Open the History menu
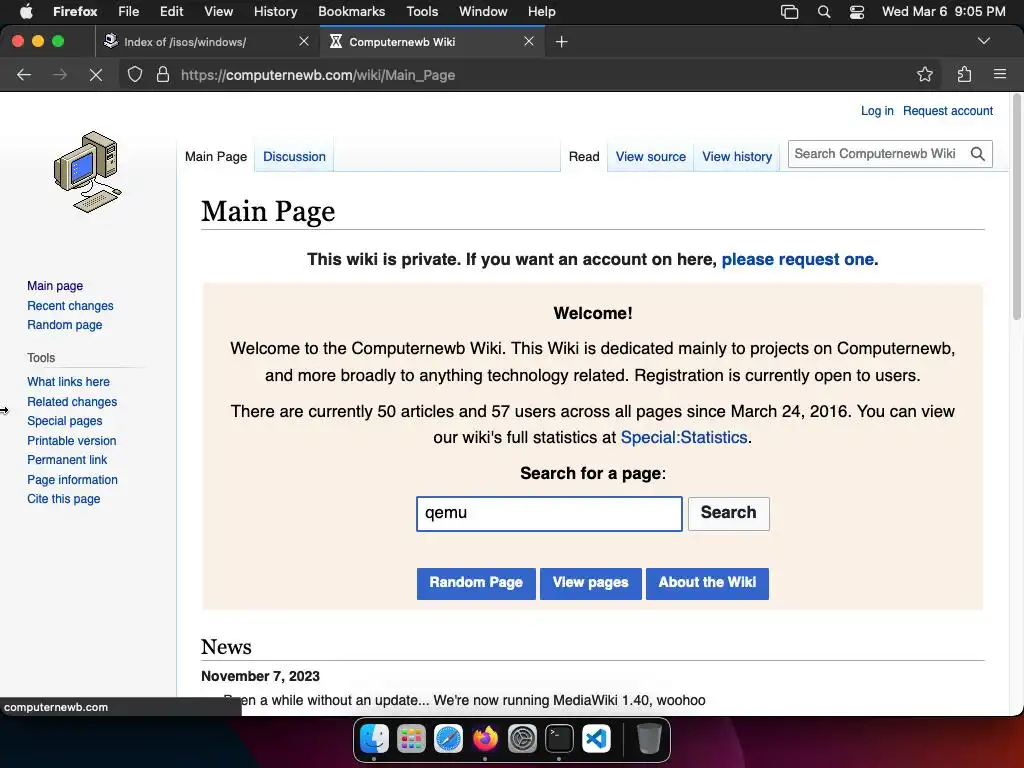This screenshot has width=1024, height=768. (276, 11)
